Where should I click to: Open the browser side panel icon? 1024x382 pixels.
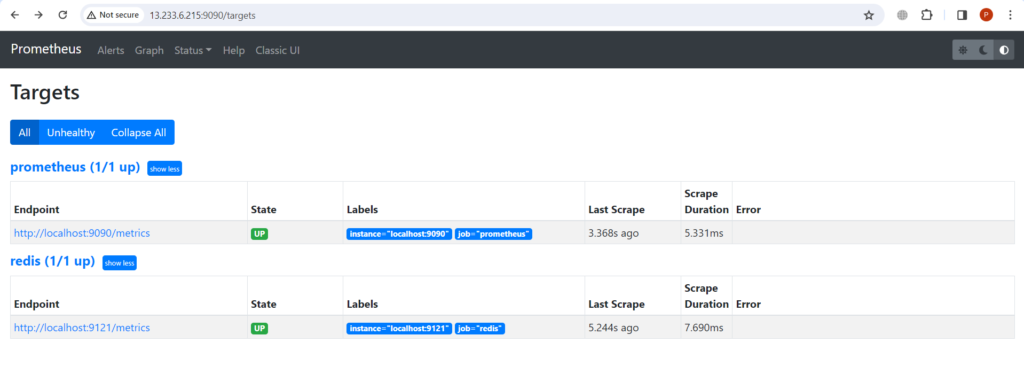click(x=962, y=15)
